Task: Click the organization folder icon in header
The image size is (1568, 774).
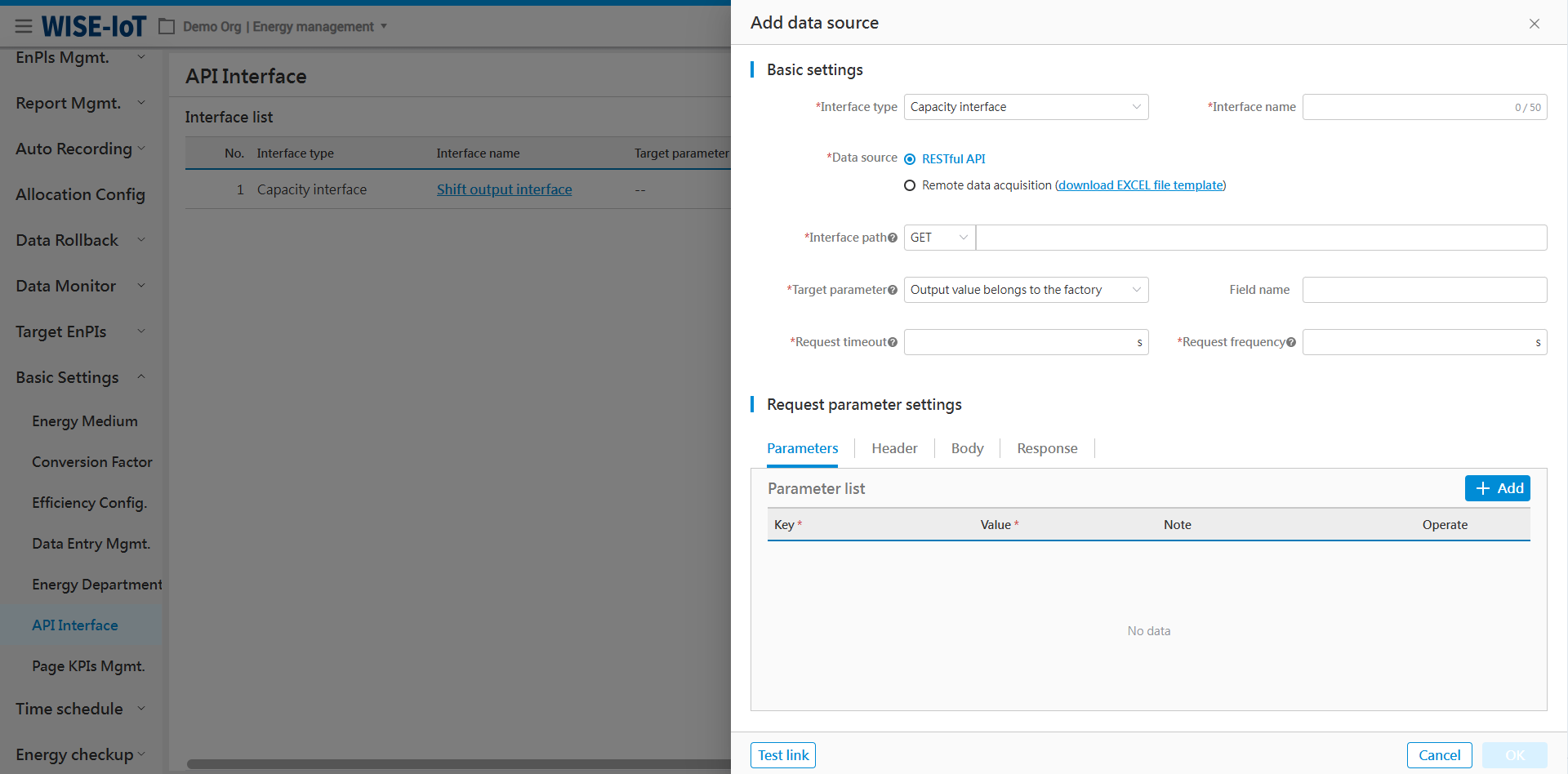Action: coord(167,27)
